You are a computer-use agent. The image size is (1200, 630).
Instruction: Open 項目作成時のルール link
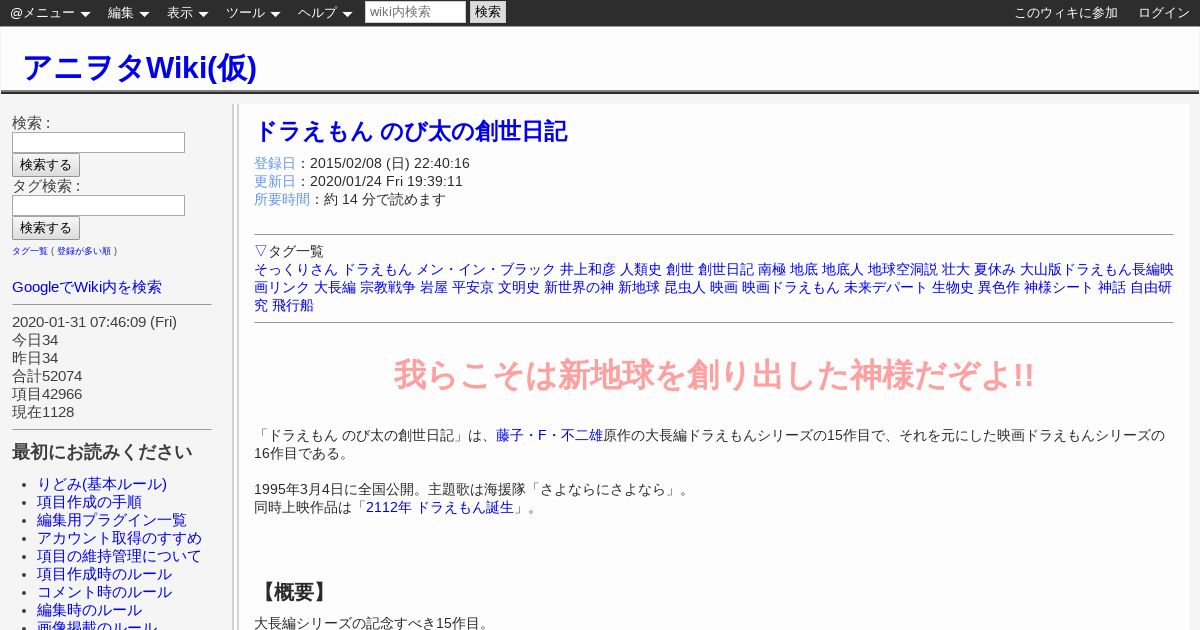click(104, 574)
